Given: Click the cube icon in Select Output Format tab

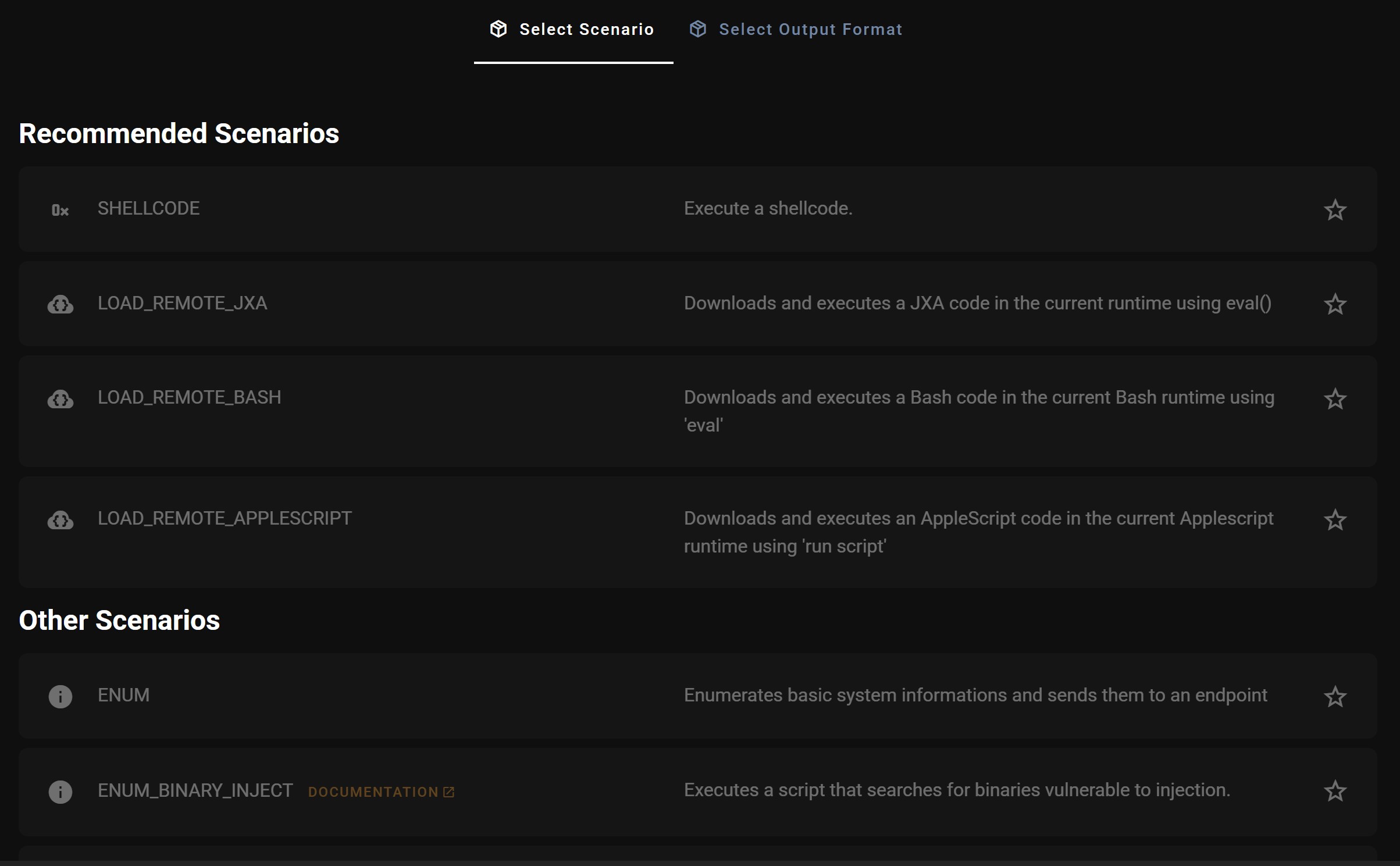Looking at the screenshot, I should coord(698,29).
